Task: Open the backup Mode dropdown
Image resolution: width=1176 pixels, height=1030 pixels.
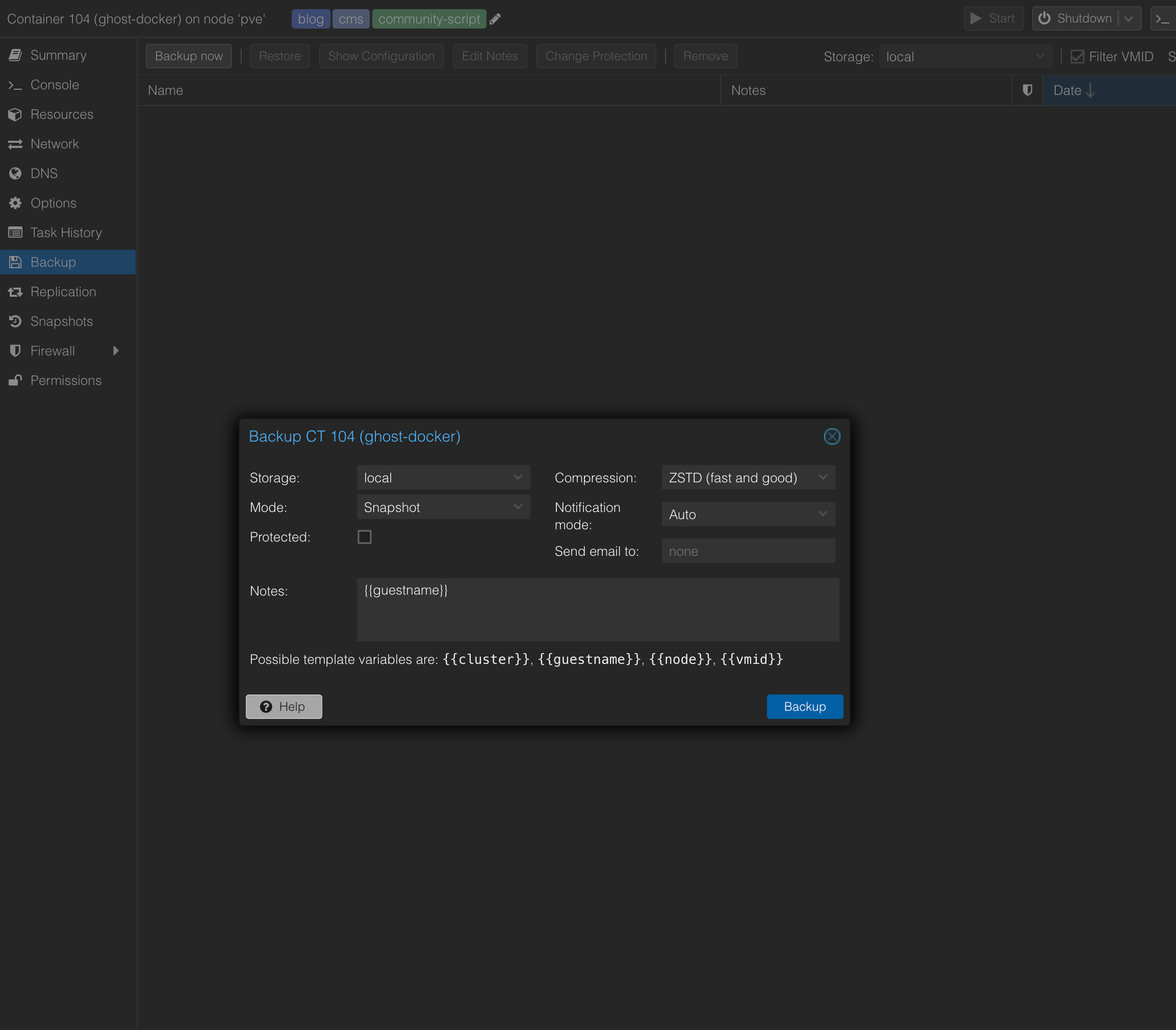Action: 517,507
